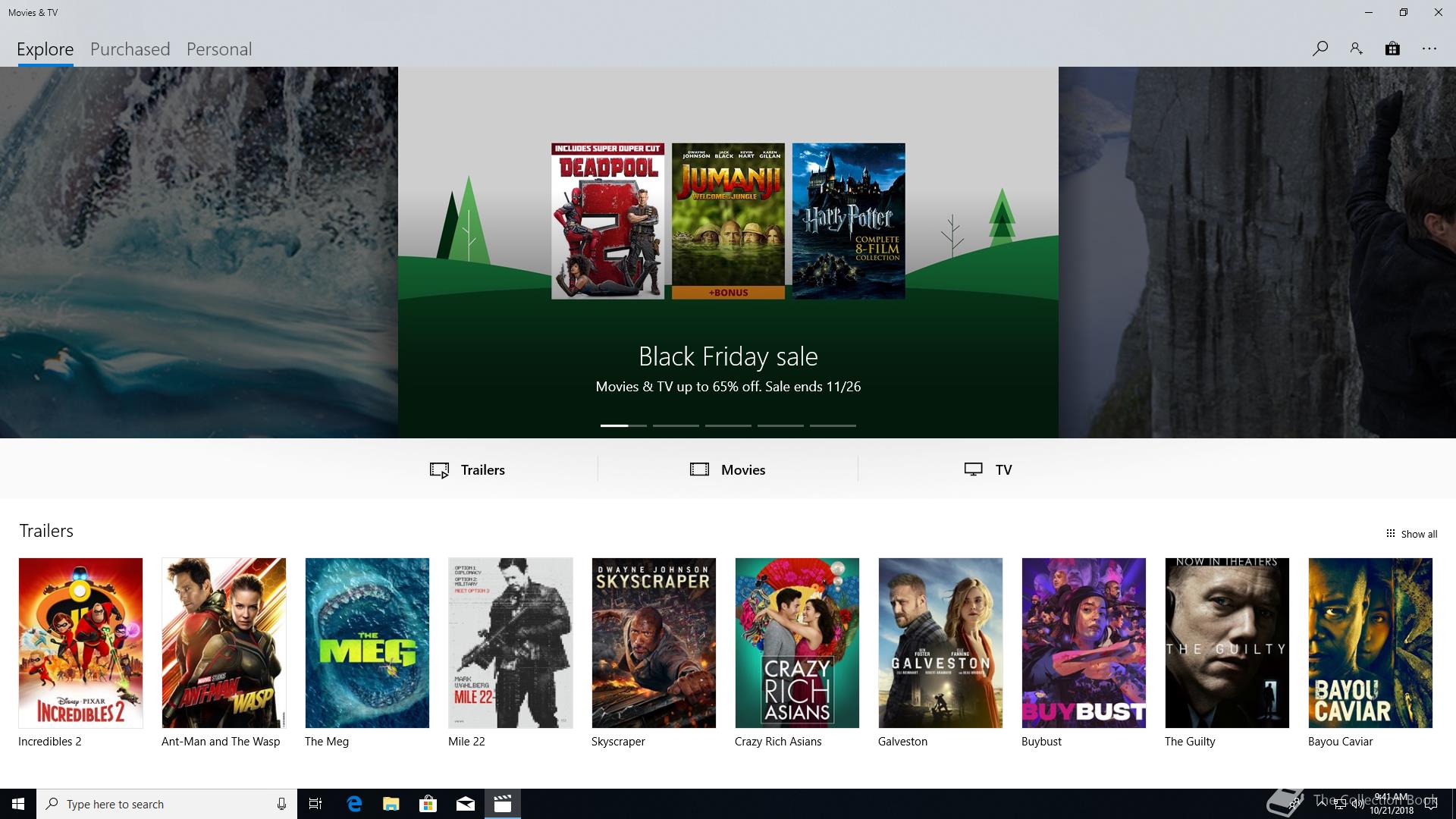Open the account sign-in icon
Screen dimensions: 1456x819
[1356, 49]
